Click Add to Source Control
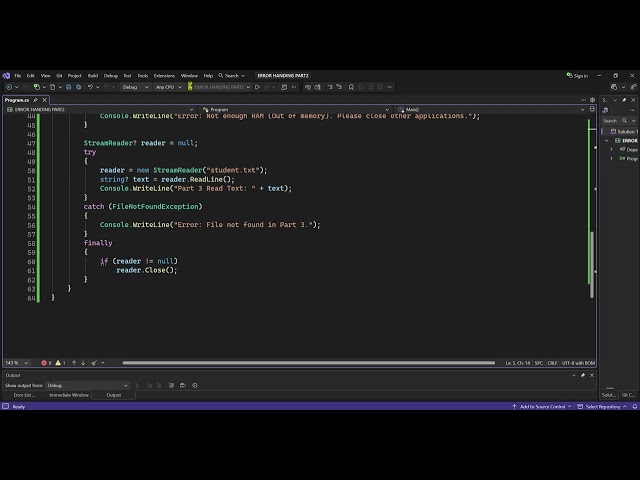Image resolution: width=640 pixels, height=480 pixels. [542, 407]
